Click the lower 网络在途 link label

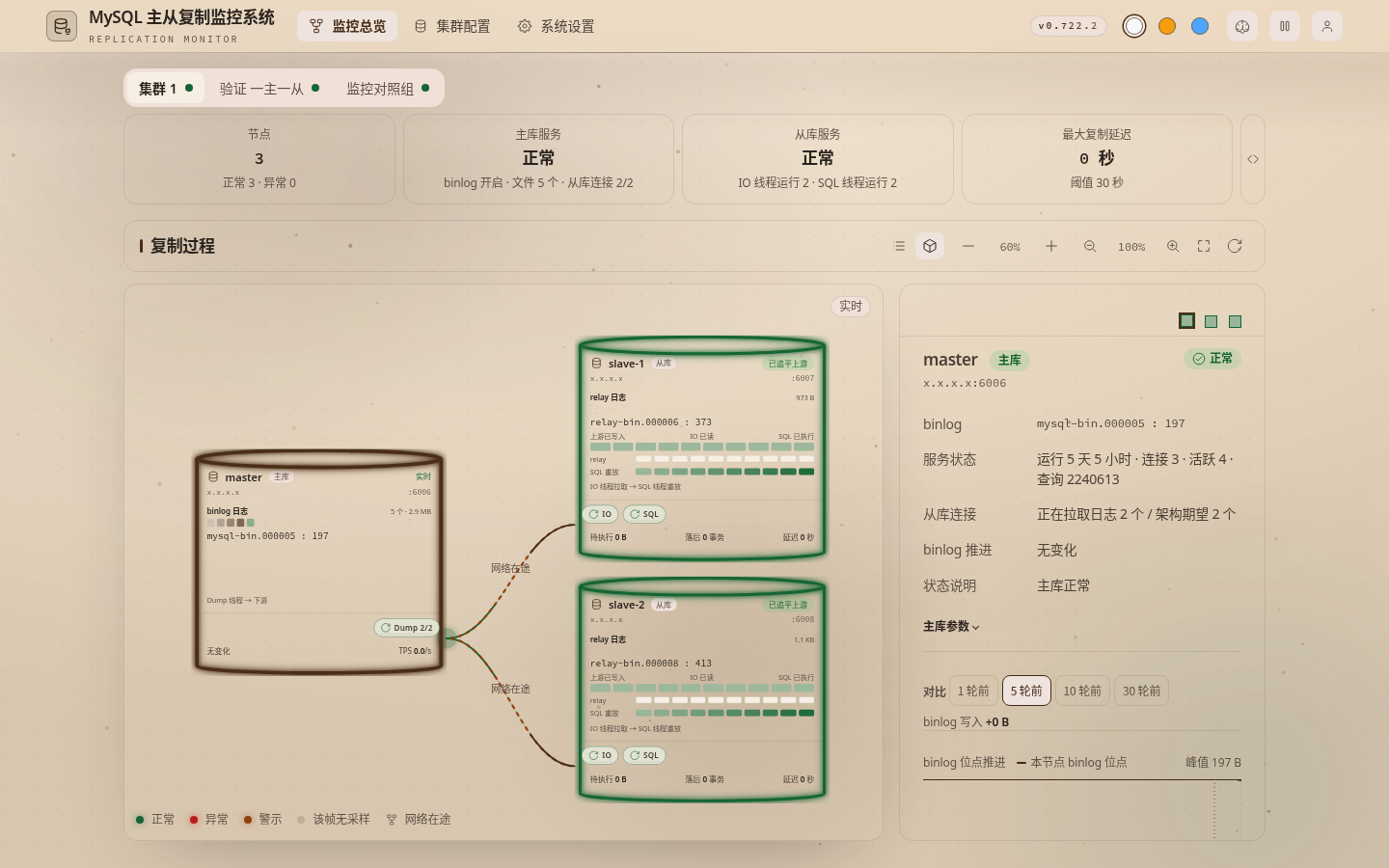[x=510, y=689]
